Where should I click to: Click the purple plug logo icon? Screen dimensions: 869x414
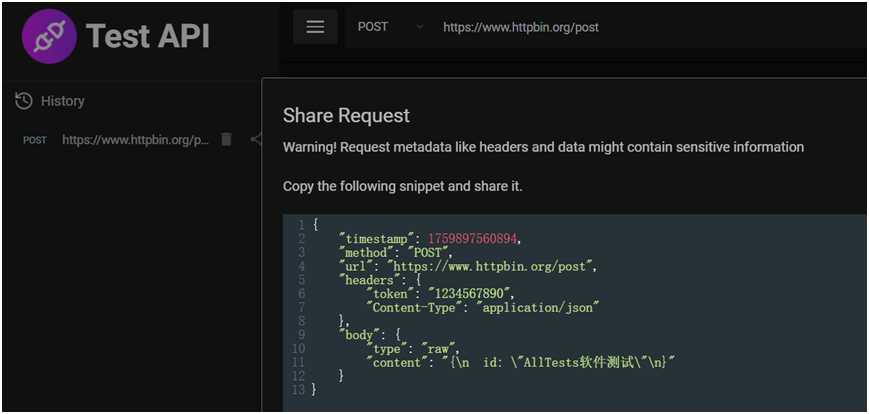pyautogui.click(x=50, y=38)
